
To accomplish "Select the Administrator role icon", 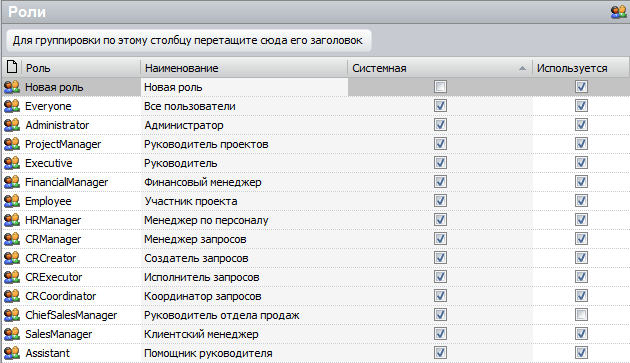I will (x=12, y=125).
